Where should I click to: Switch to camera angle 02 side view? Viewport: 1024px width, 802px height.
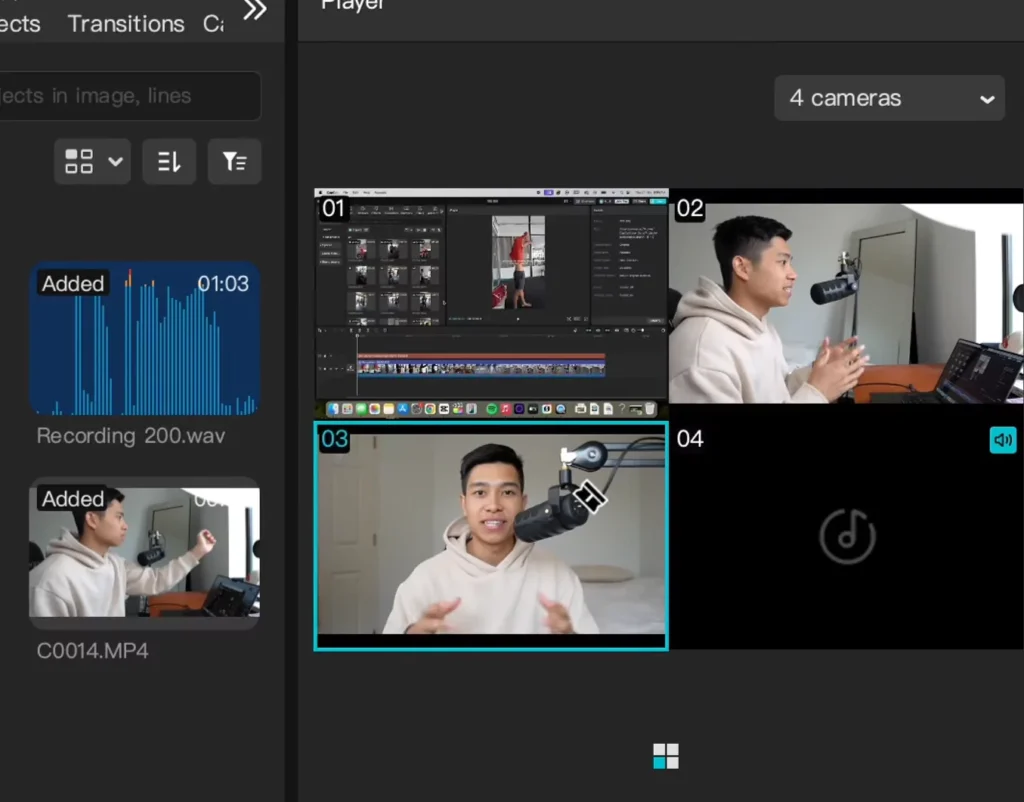point(846,303)
